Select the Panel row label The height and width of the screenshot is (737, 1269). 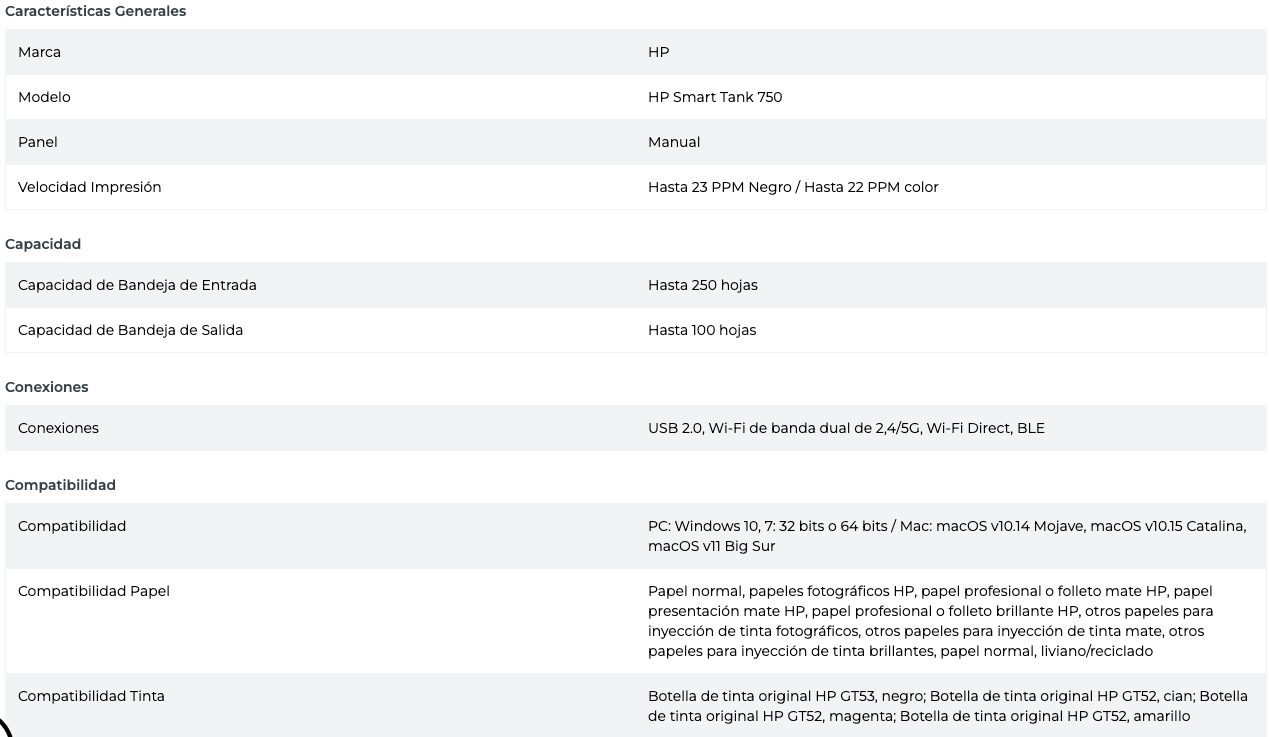click(x=38, y=142)
